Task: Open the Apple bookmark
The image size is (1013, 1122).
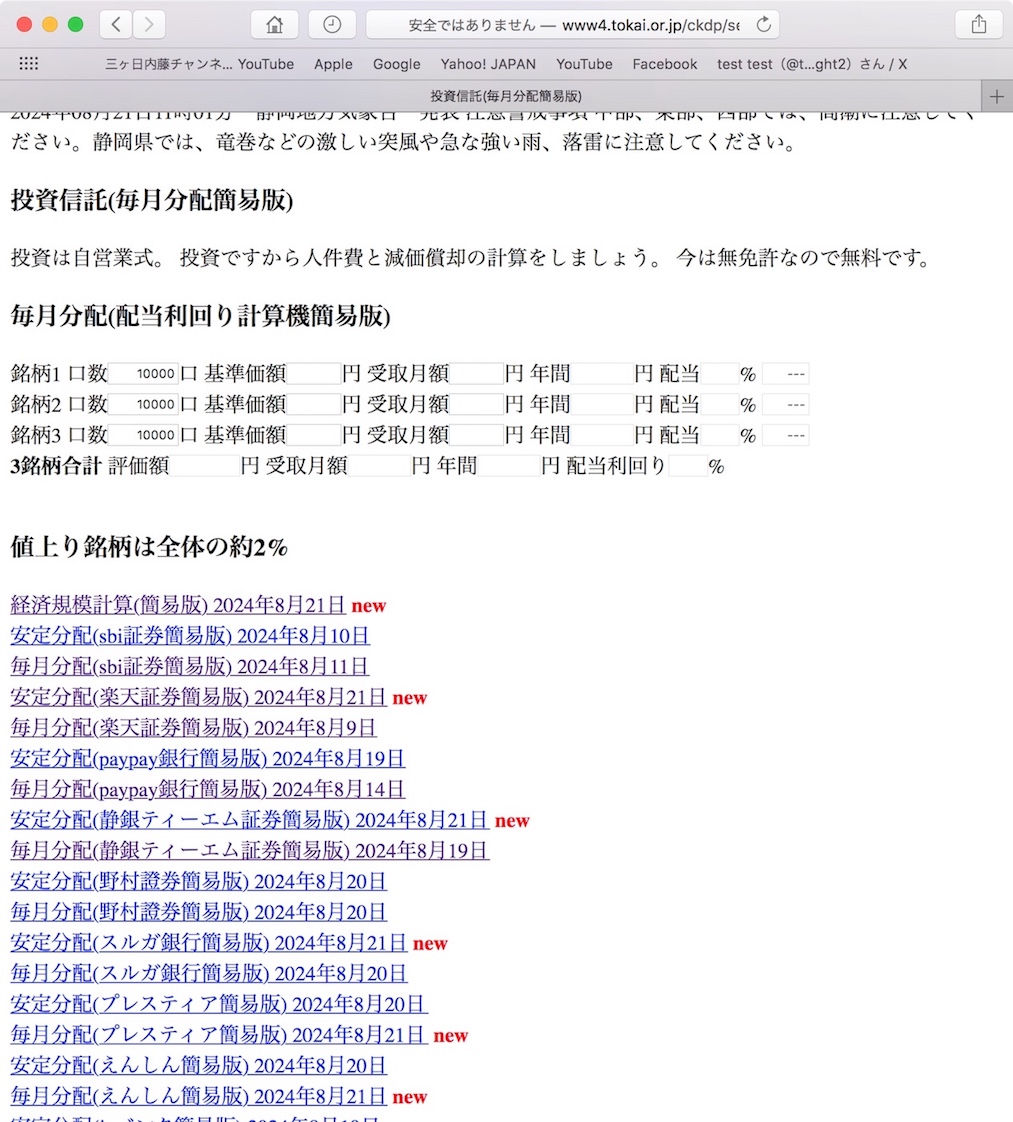Action: click(x=333, y=64)
